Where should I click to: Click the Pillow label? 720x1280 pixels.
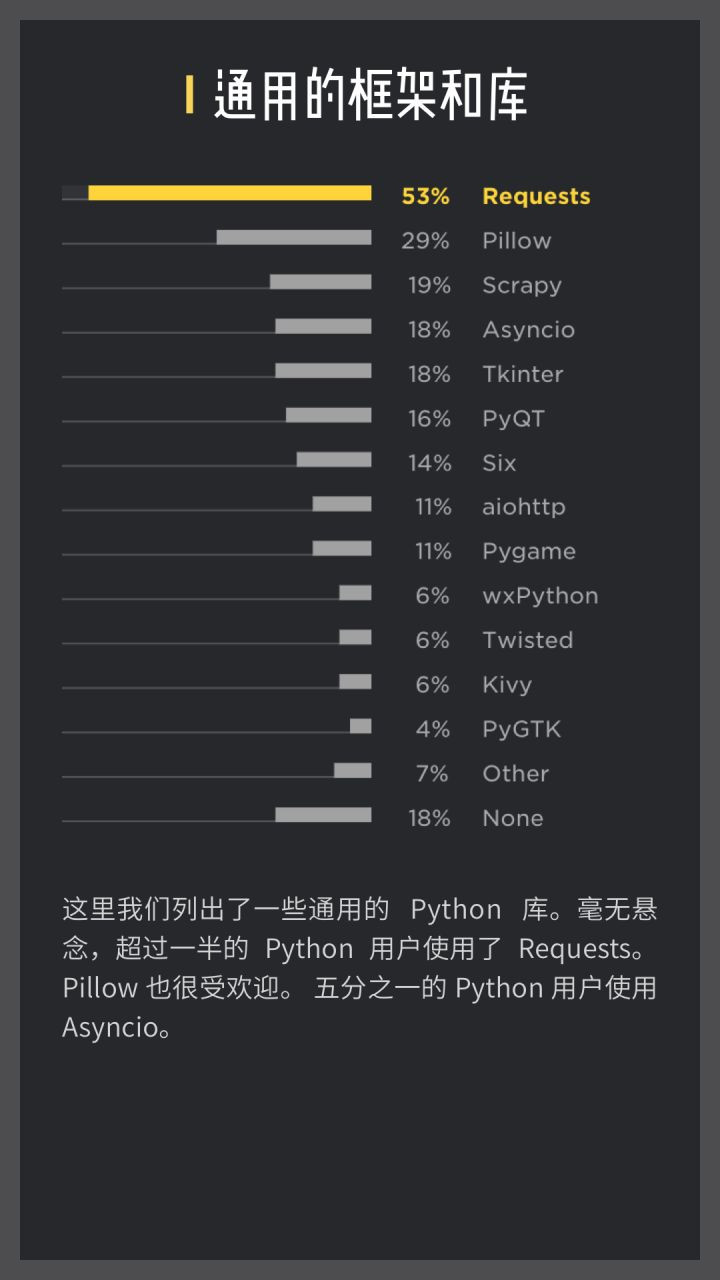(x=516, y=241)
